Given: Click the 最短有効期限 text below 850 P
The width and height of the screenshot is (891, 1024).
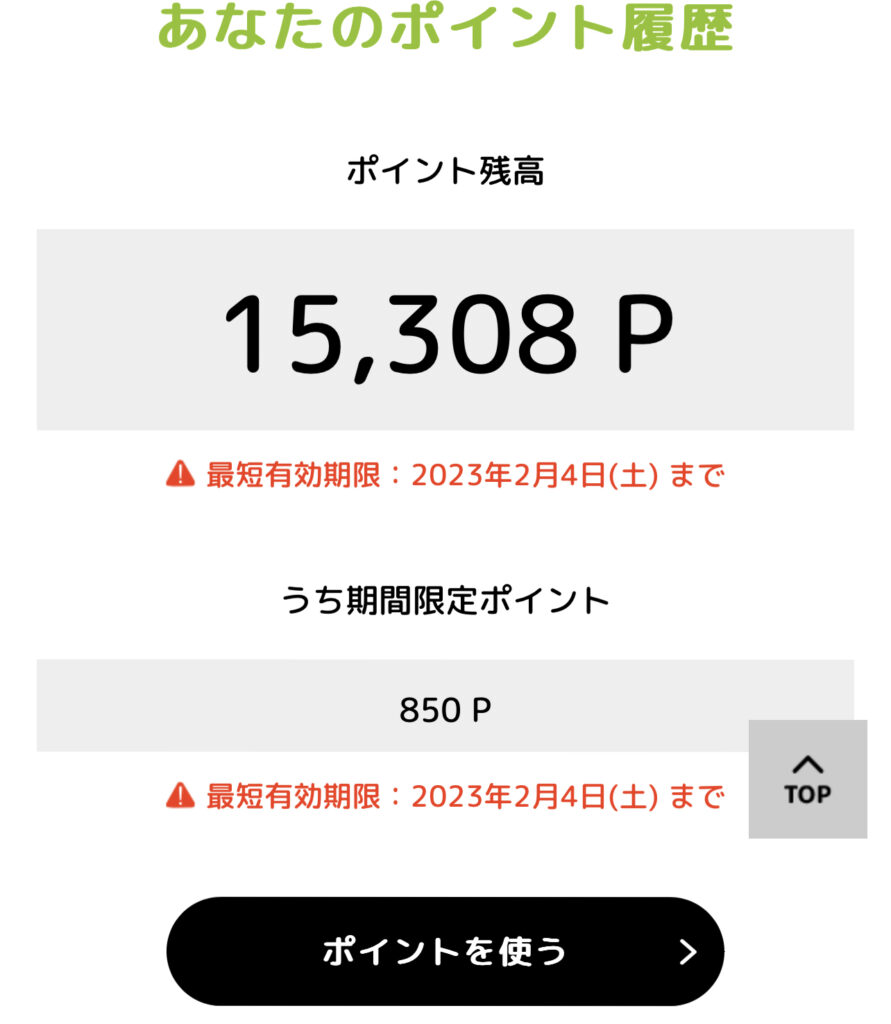Looking at the screenshot, I should (x=293, y=796).
